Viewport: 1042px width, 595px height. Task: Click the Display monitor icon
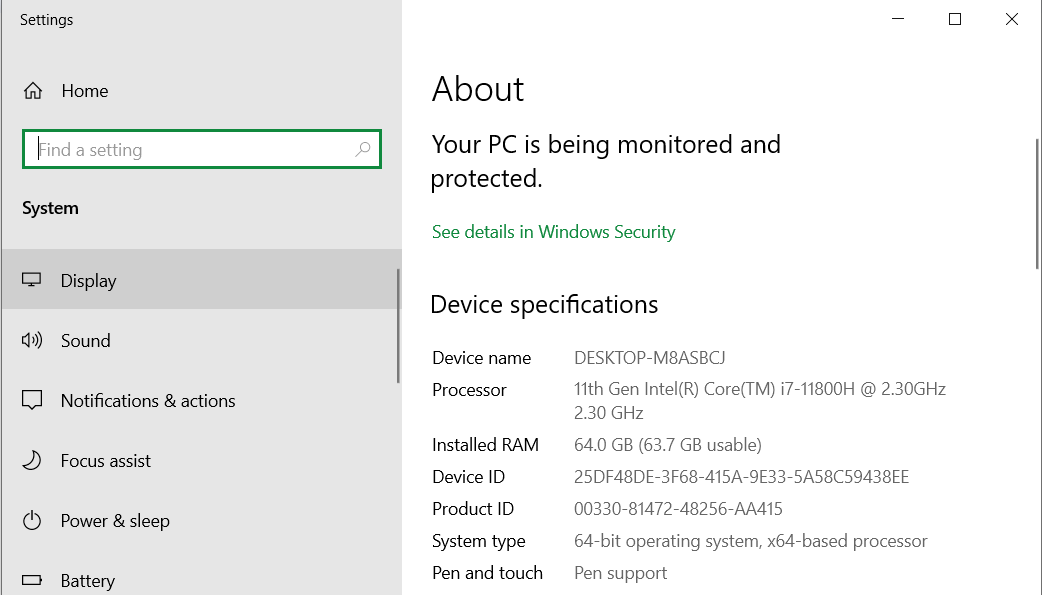pos(32,280)
